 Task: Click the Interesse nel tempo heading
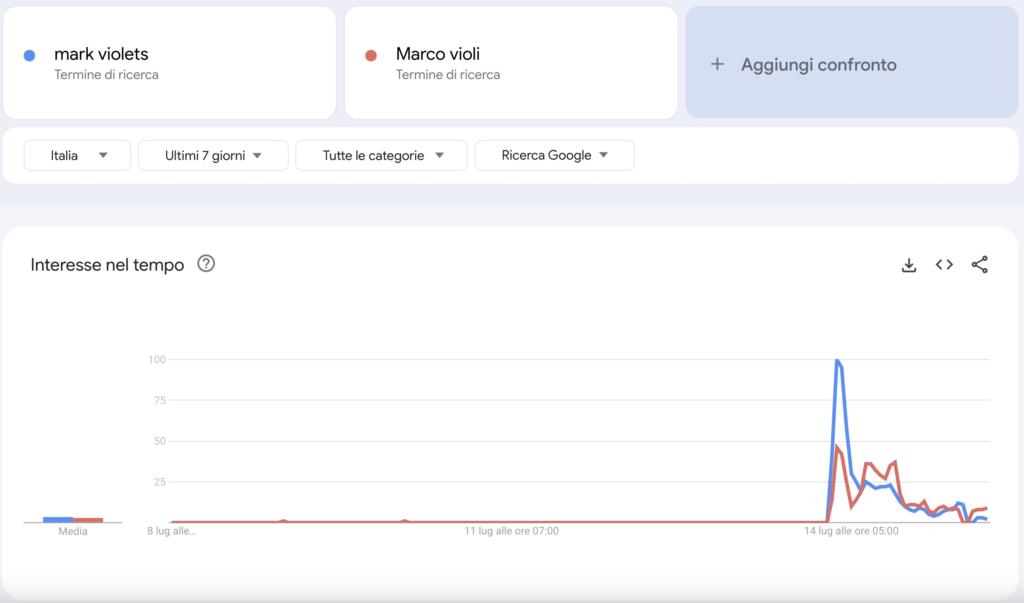pos(107,265)
